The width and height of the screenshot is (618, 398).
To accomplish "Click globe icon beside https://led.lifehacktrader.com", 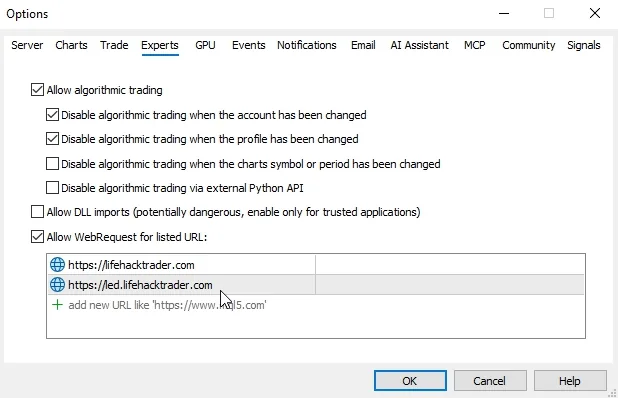I will [57, 285].
